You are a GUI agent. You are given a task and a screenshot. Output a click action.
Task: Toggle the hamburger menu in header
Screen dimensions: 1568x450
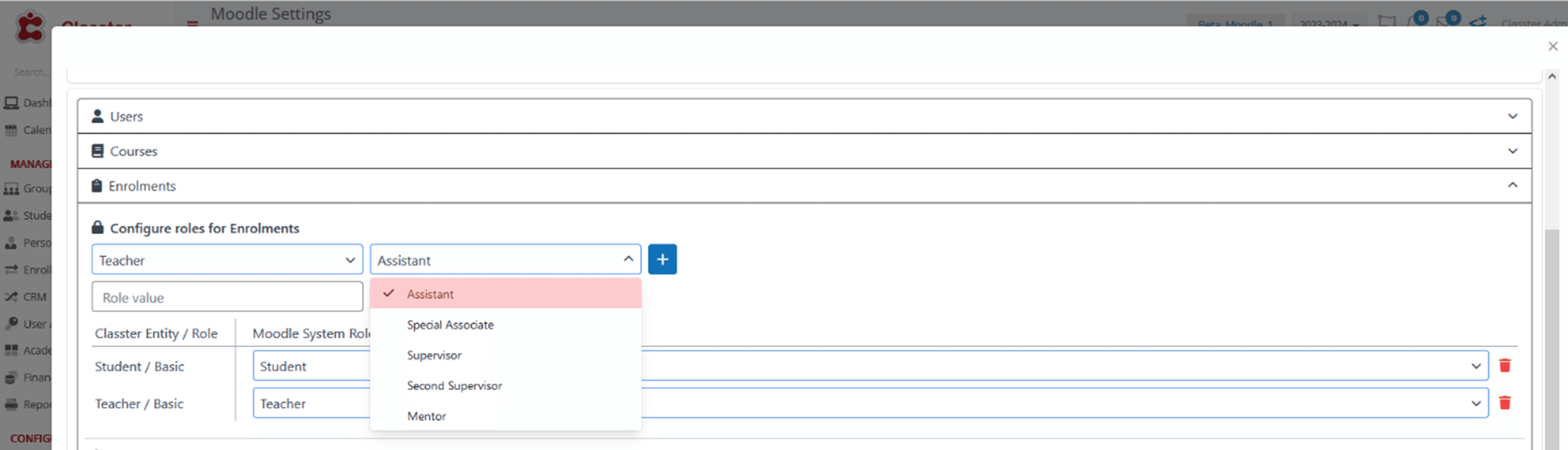click(x=192, y=24)
